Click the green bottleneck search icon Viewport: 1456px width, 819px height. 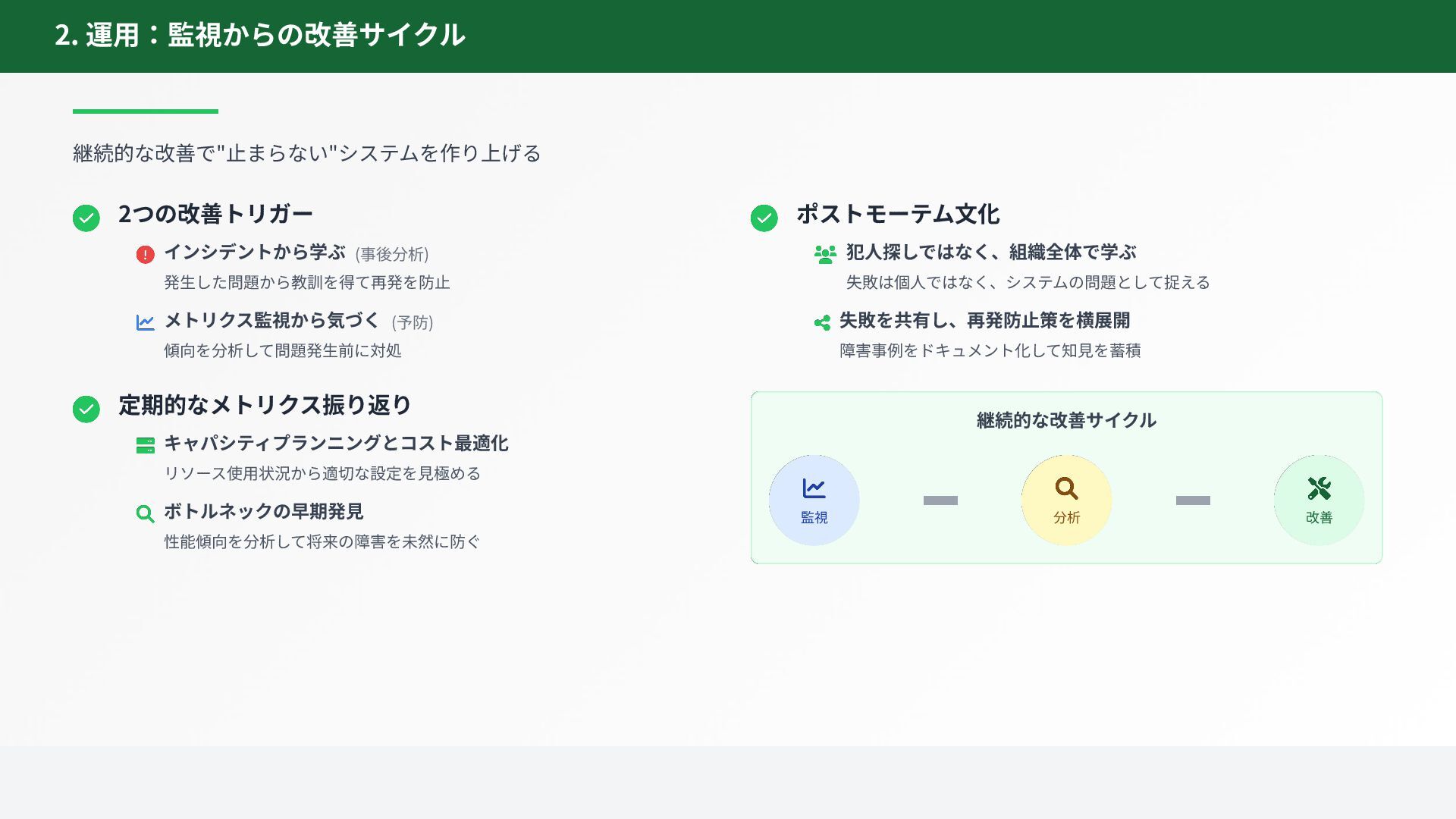(x=145, y=513)
